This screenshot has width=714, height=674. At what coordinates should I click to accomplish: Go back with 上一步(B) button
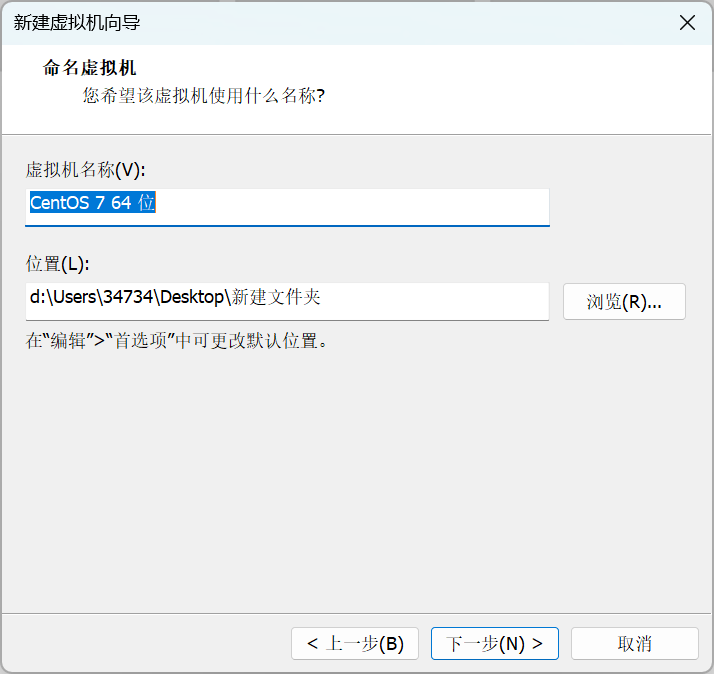pyautogui.click(x=355, y=643)
